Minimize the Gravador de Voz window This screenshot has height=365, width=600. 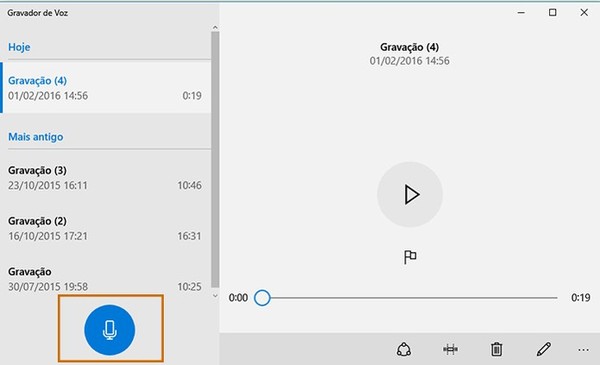point(521,13)
